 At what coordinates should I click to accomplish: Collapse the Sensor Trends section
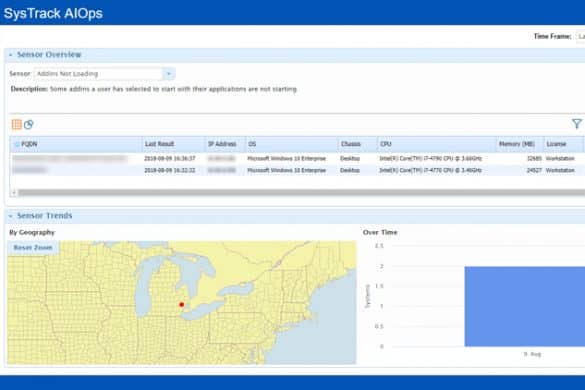[10, 216]
